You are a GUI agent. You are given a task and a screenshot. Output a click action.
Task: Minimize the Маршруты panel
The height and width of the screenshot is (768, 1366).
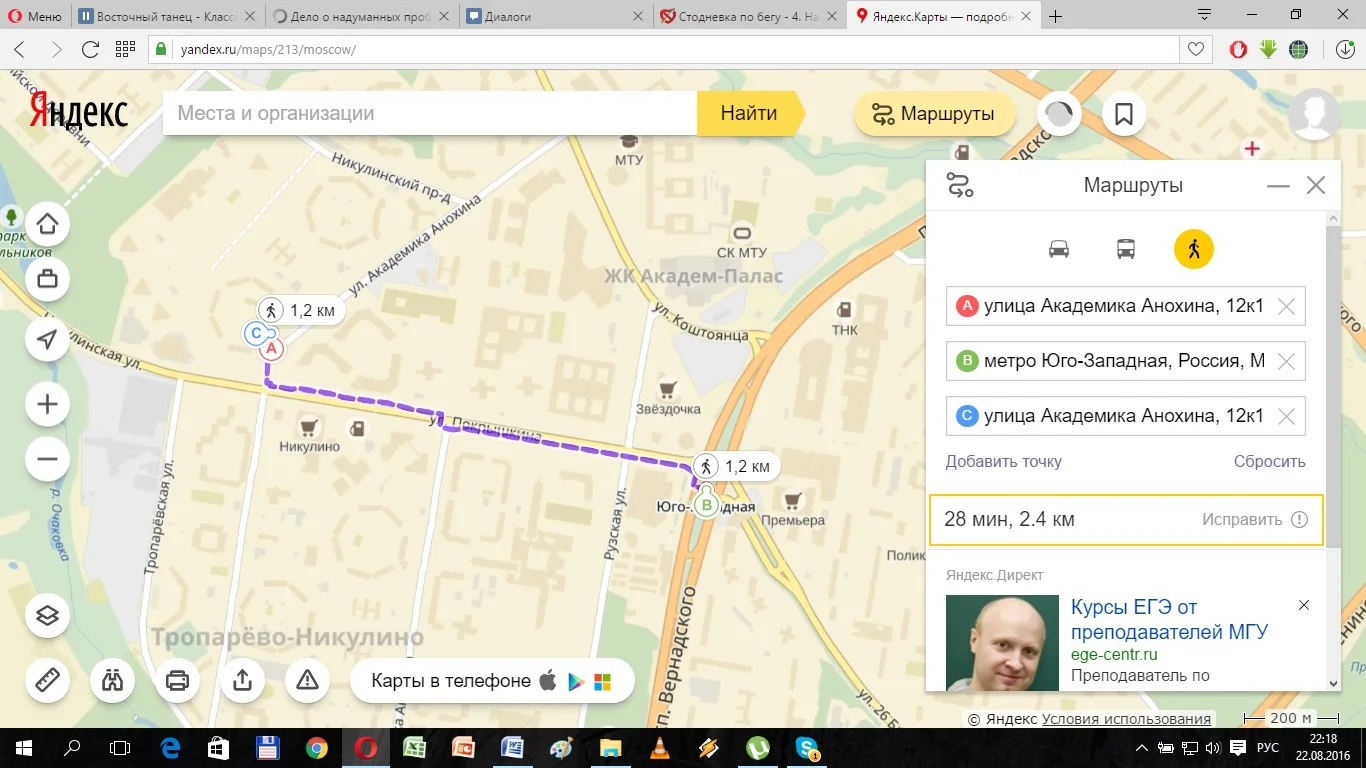(x=1278, y=186)
